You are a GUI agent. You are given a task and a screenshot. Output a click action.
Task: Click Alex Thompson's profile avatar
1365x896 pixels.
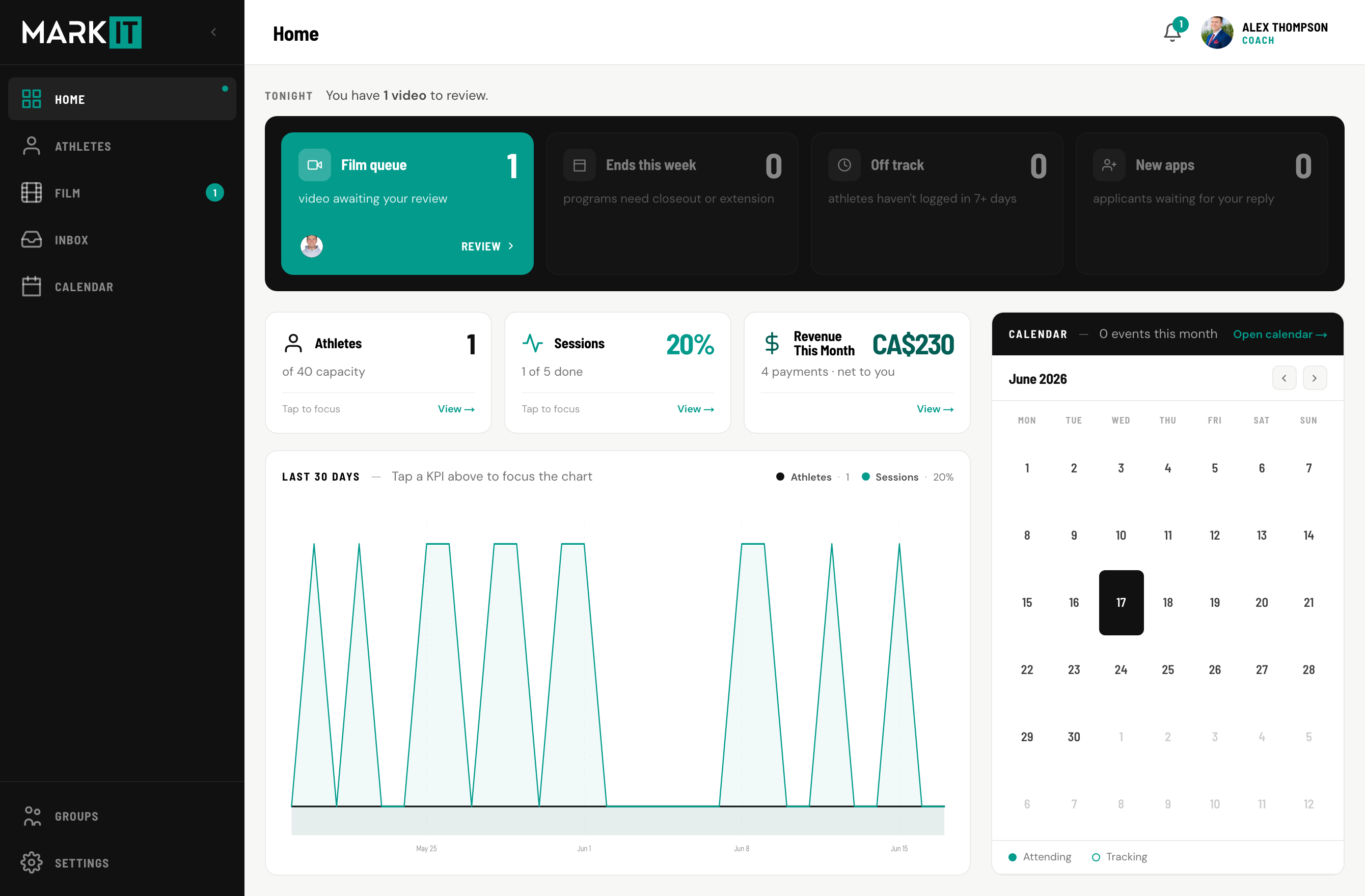(1217, 33)
